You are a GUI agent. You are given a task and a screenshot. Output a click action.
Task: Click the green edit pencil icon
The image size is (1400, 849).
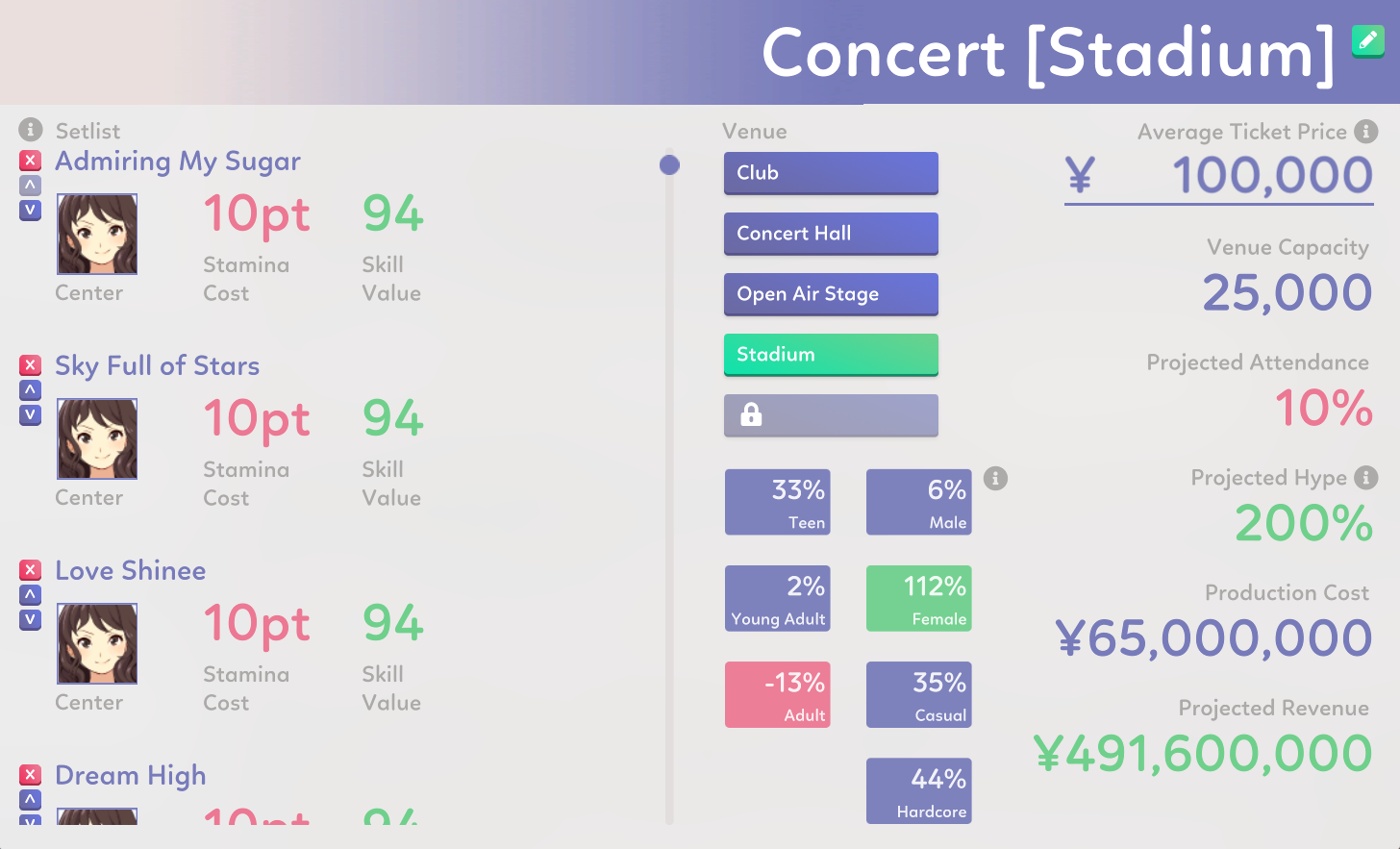[1367, 40]
